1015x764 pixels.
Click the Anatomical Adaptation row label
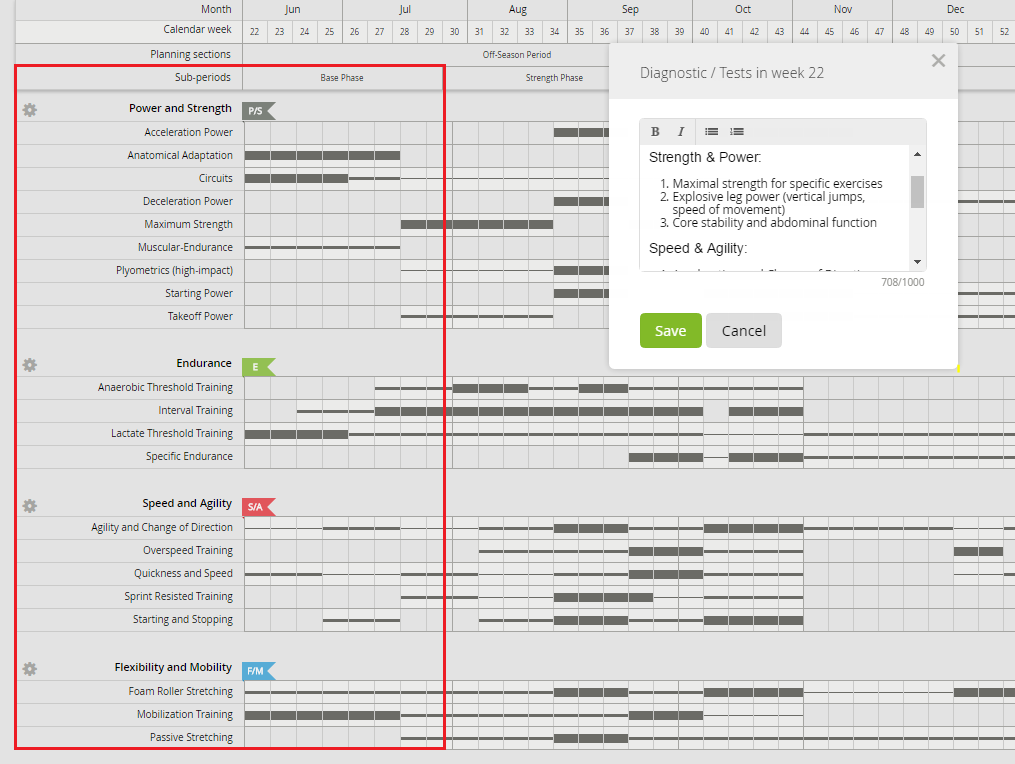pyautogui.click(x=180, y=155)
